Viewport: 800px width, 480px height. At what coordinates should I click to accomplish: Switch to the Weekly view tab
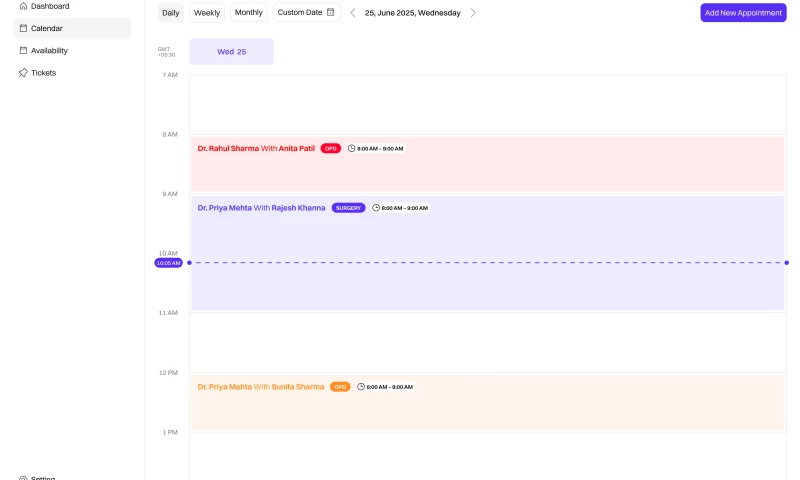coord(207,13)
